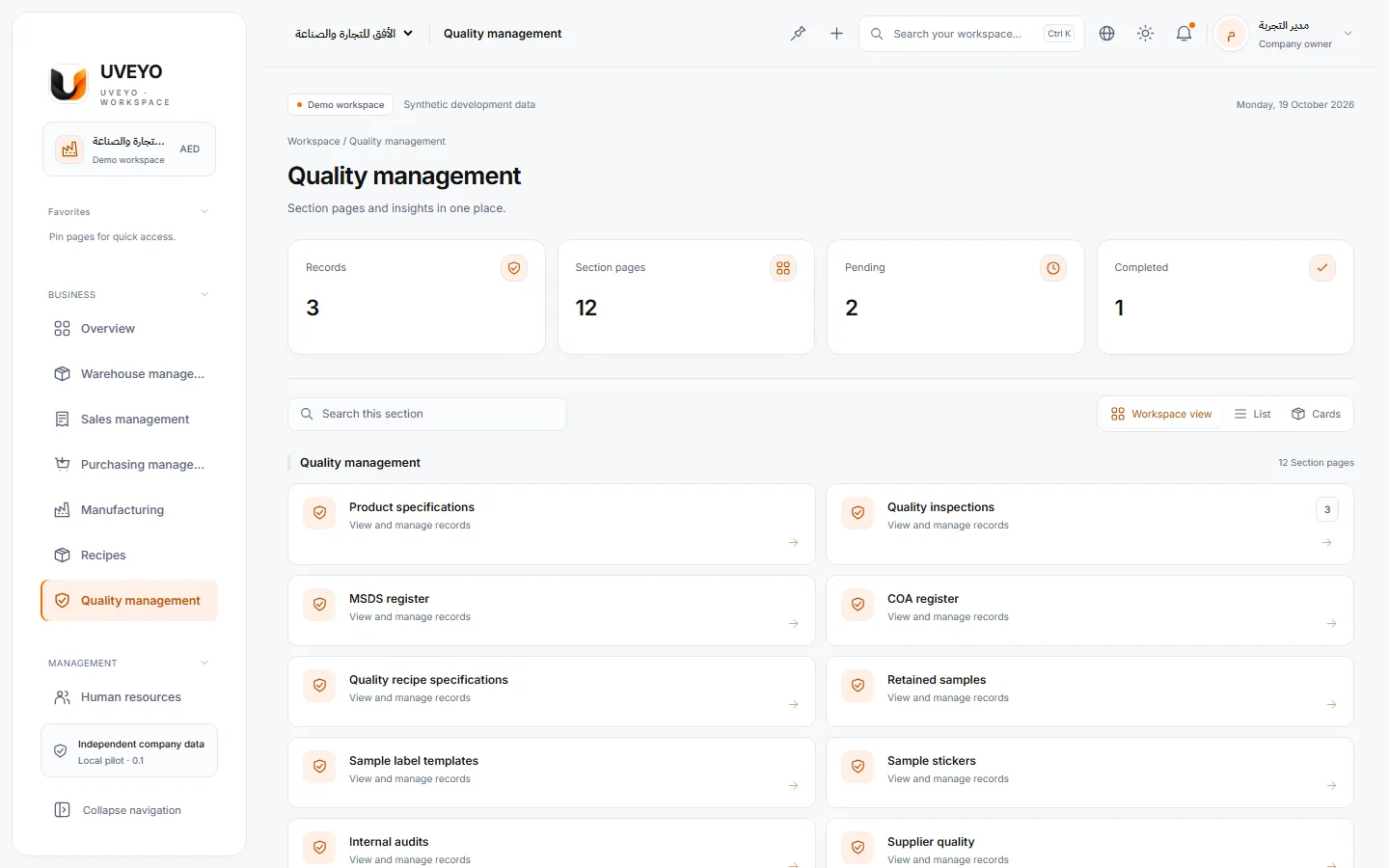
Task: Collapse the MANAGEMENT section
Action: (204, 663)
